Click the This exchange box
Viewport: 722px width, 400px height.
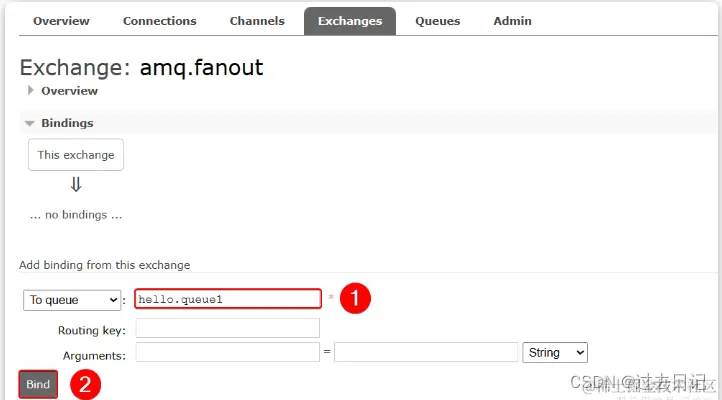[76, 155]
